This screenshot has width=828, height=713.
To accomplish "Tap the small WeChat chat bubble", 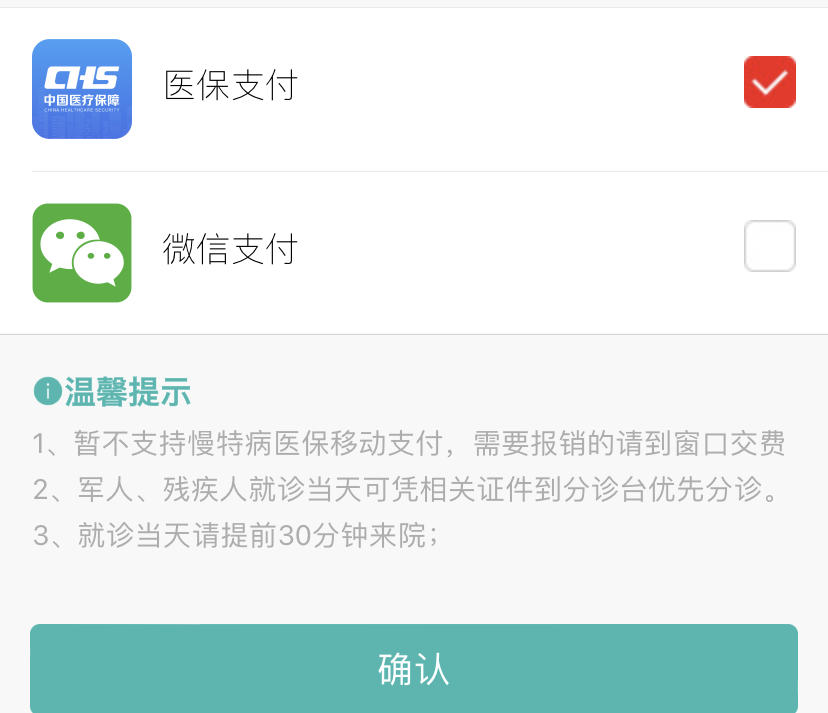I will coord(99,263).
